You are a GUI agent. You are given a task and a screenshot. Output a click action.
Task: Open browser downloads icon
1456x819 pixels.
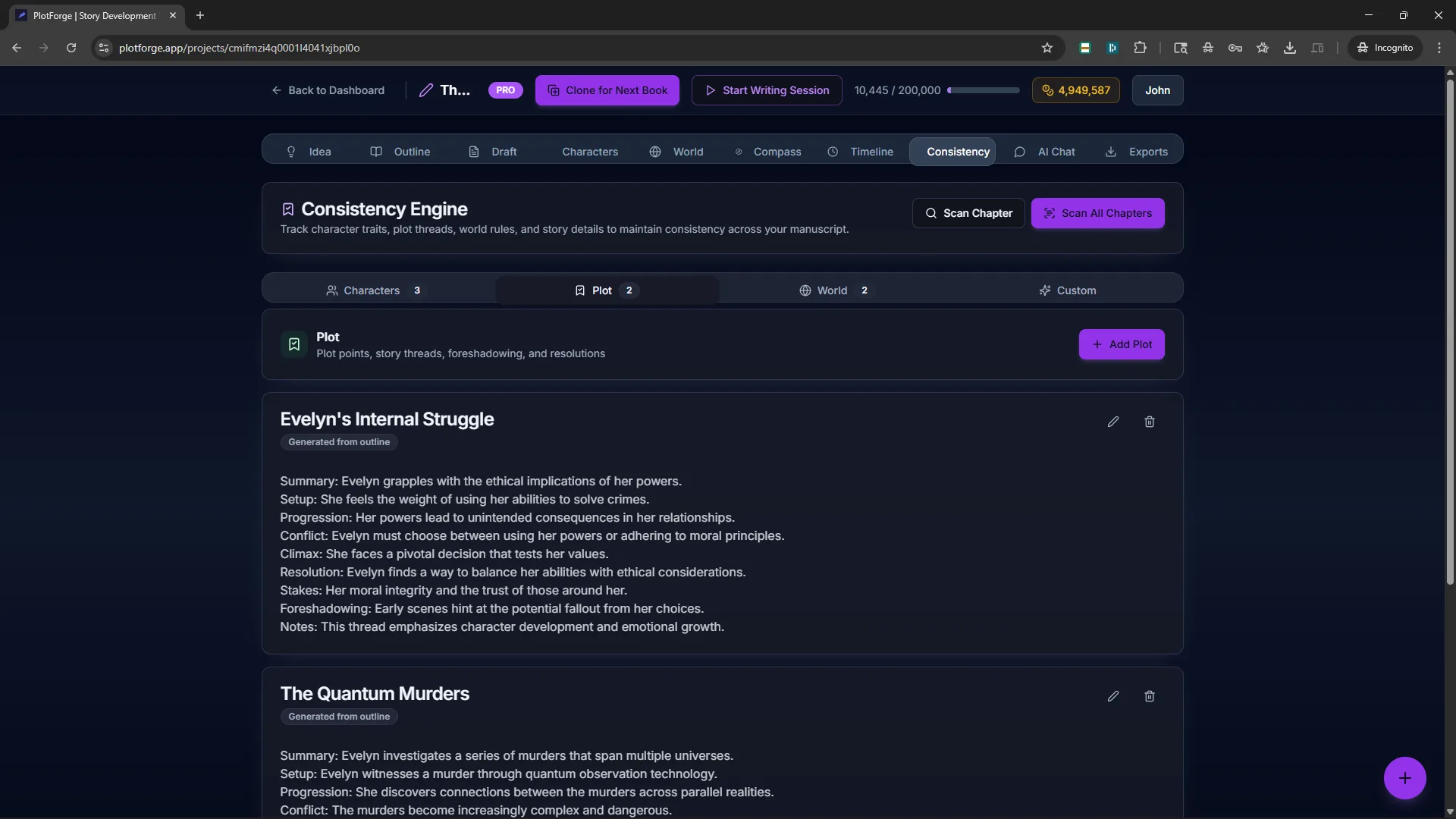[x=1290, y=48]
